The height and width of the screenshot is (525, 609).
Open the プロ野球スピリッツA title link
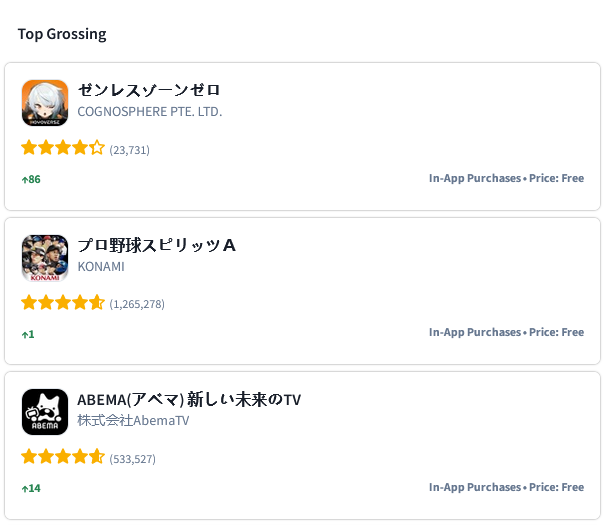click(157, 245)
